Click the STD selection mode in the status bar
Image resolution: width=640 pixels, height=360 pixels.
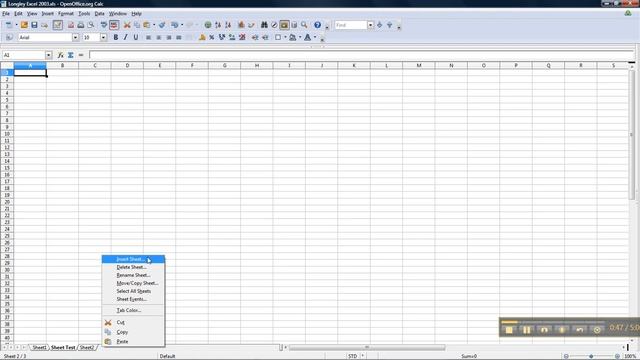(x=352, y=356)
